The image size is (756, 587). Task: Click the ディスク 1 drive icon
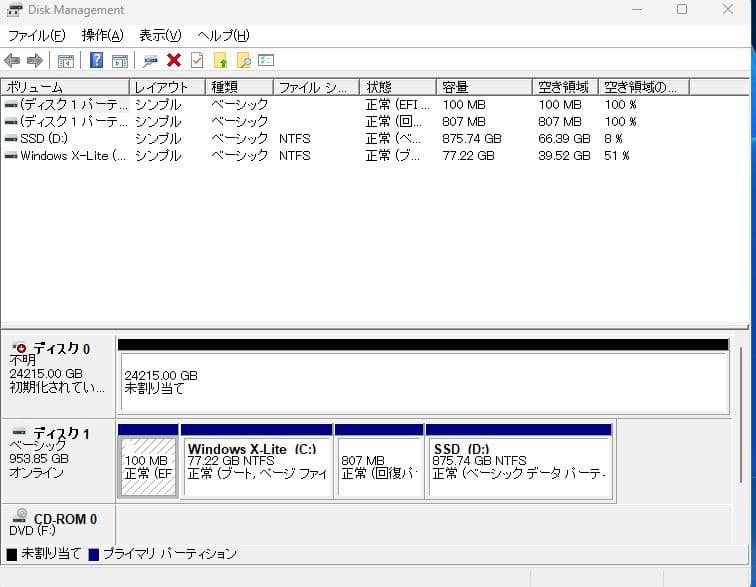(x=19, y=431)
